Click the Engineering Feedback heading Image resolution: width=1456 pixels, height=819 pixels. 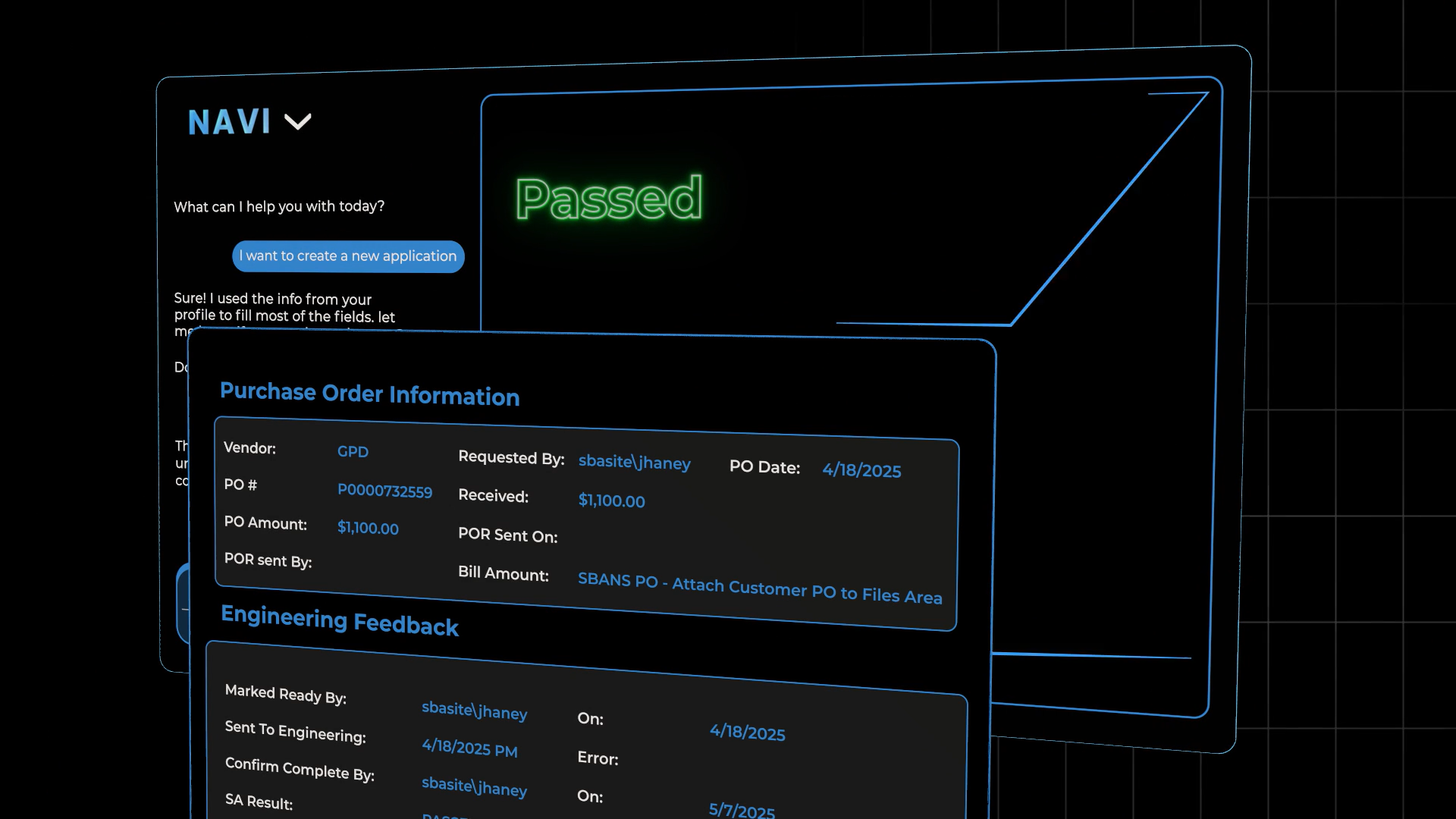(x=339, y=621)
